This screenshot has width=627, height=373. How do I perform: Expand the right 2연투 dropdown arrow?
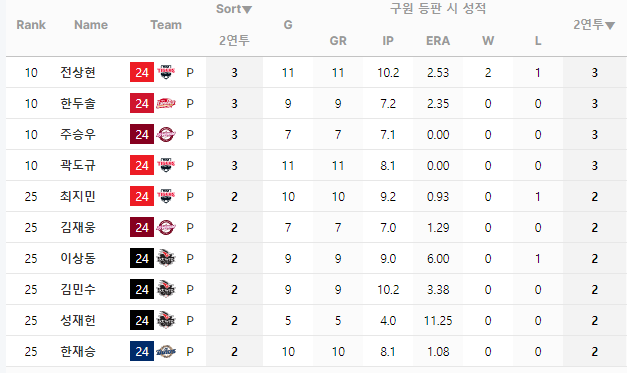click(609, 26)
